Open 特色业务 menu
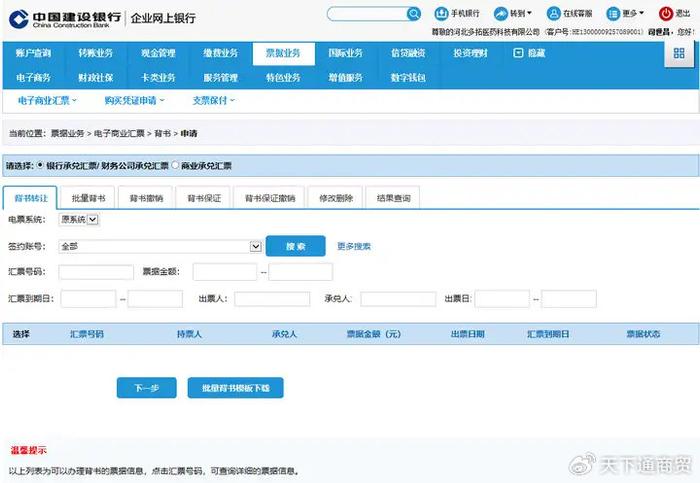 point(283,78)
